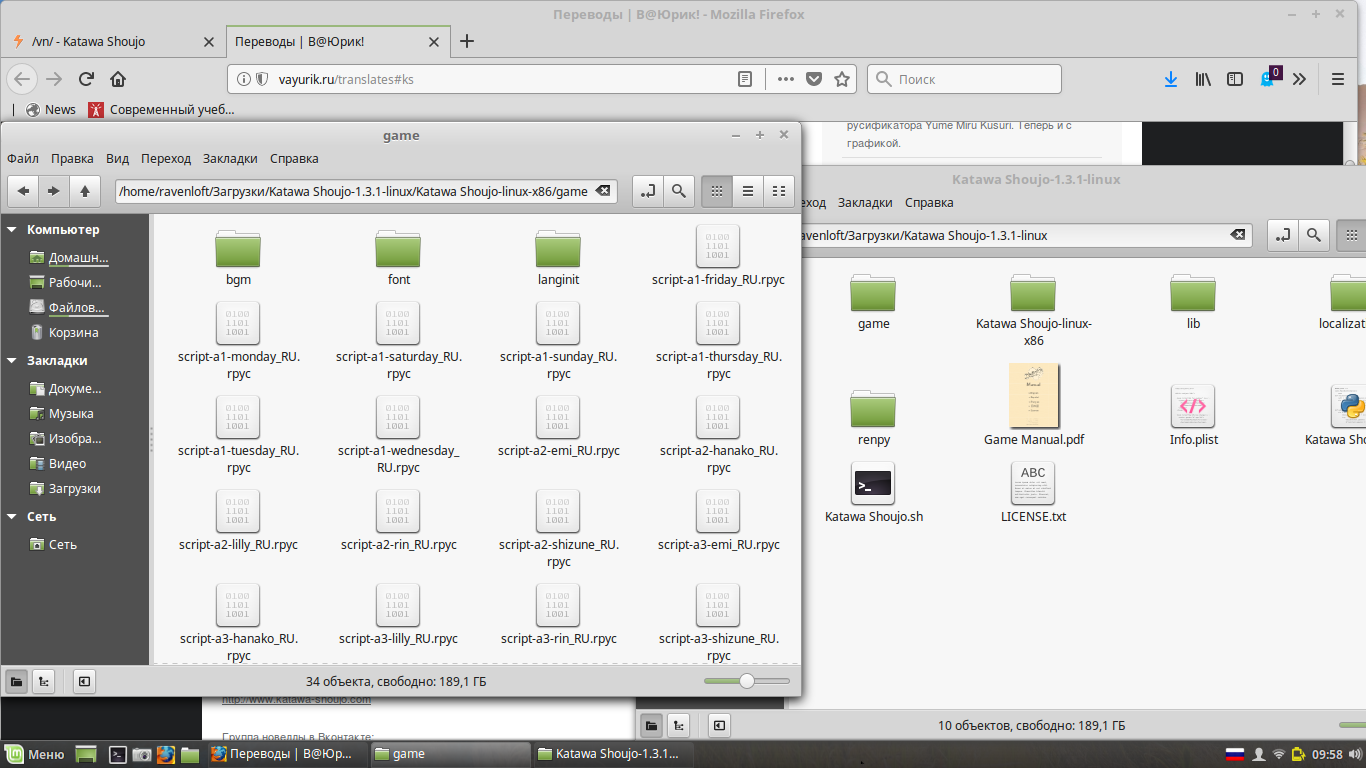This screenshot has height=768, width=1366.
Task: Clear the game folder path field
Action: (x=604, y=191)
